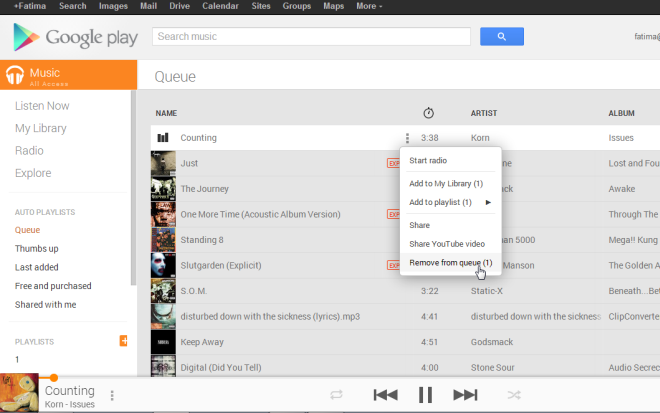Select the Queue auto playlist
This screenshot has height=413, width=660.
coord(27,230)
